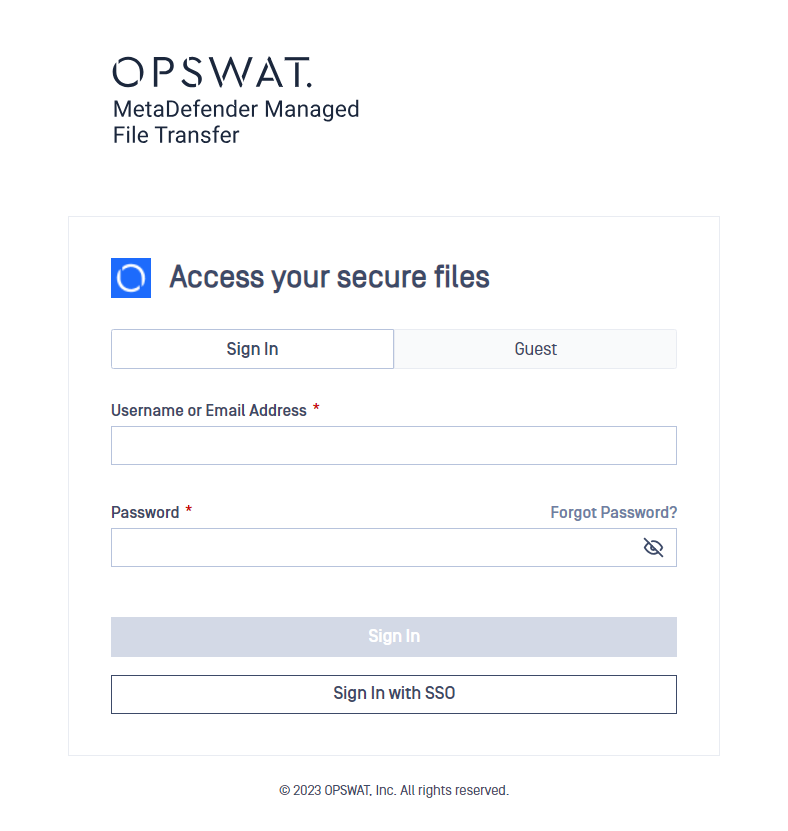
Task: Toggle password visibility eye icon
Action: pyautogui.click(x=653, y=547)
